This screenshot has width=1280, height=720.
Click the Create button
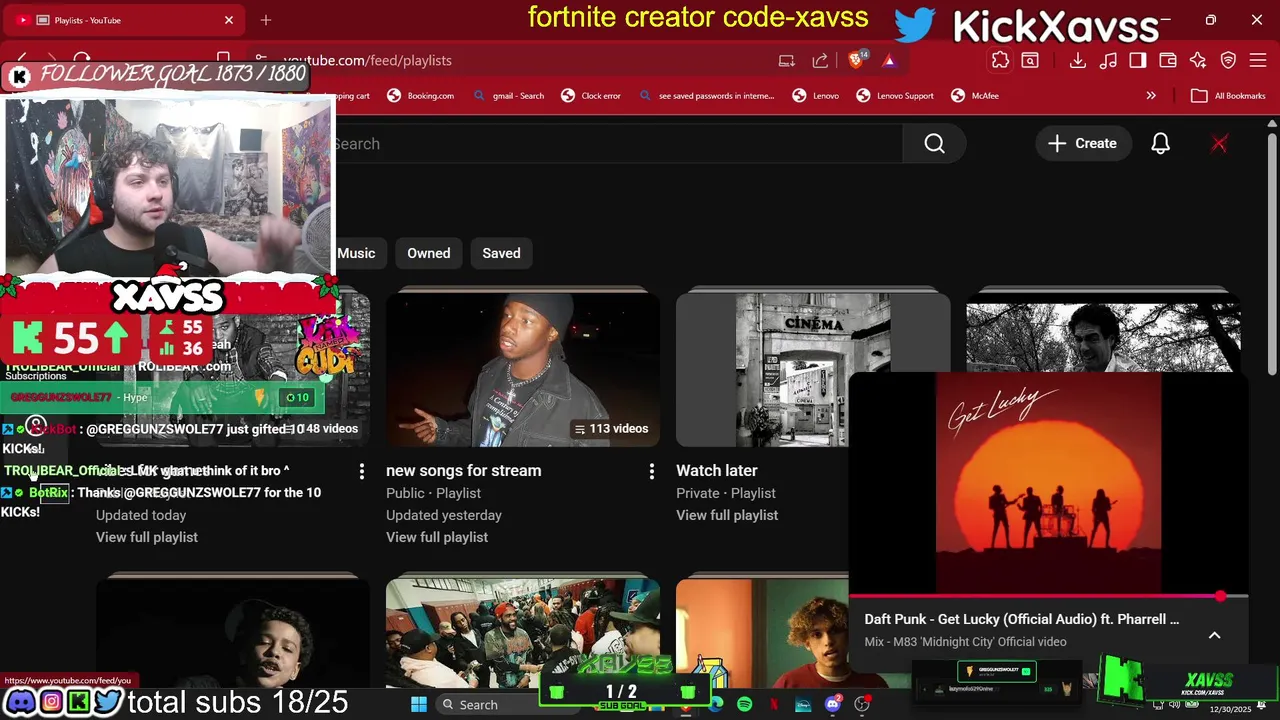pyautogui.click(x=1082, y=144)
